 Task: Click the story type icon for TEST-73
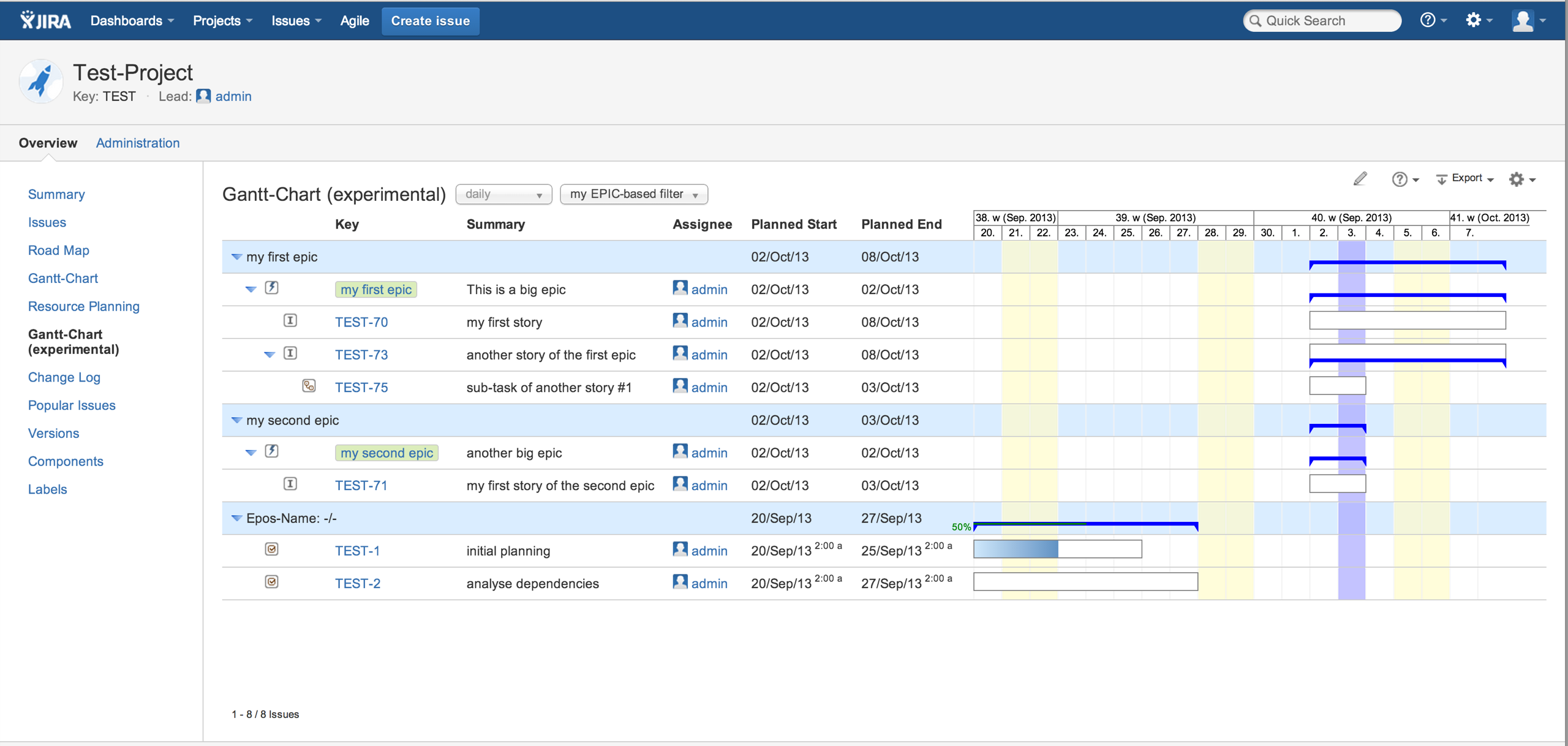(x=290, y=353)
